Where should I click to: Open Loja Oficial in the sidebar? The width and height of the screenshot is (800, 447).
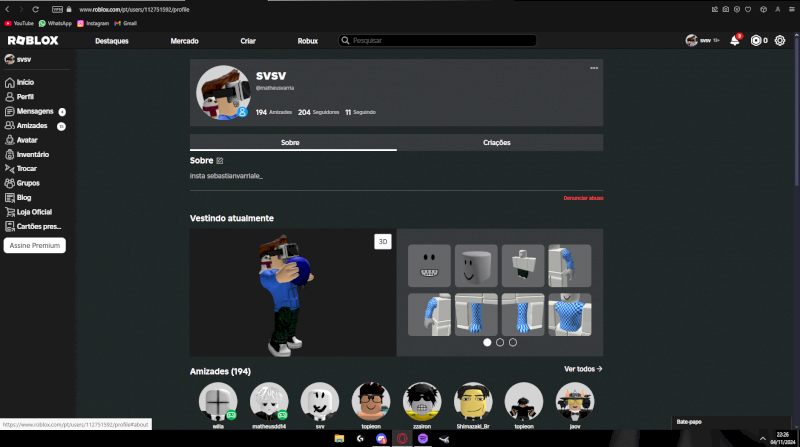tap(29, 212)
